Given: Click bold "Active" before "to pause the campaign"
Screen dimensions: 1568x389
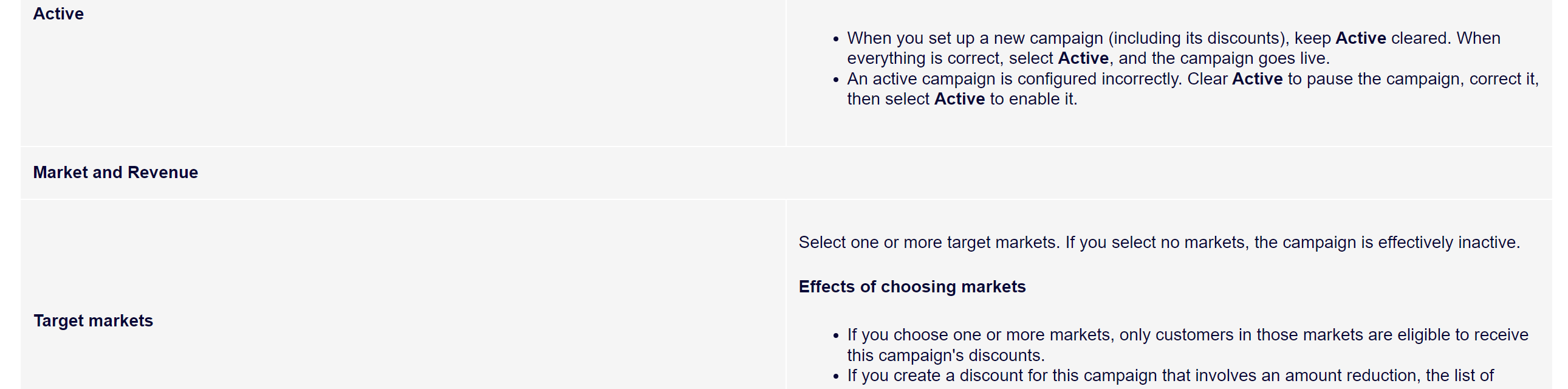Looking at the screenshot, I should pyautogui.click(x=1257, y=79).
